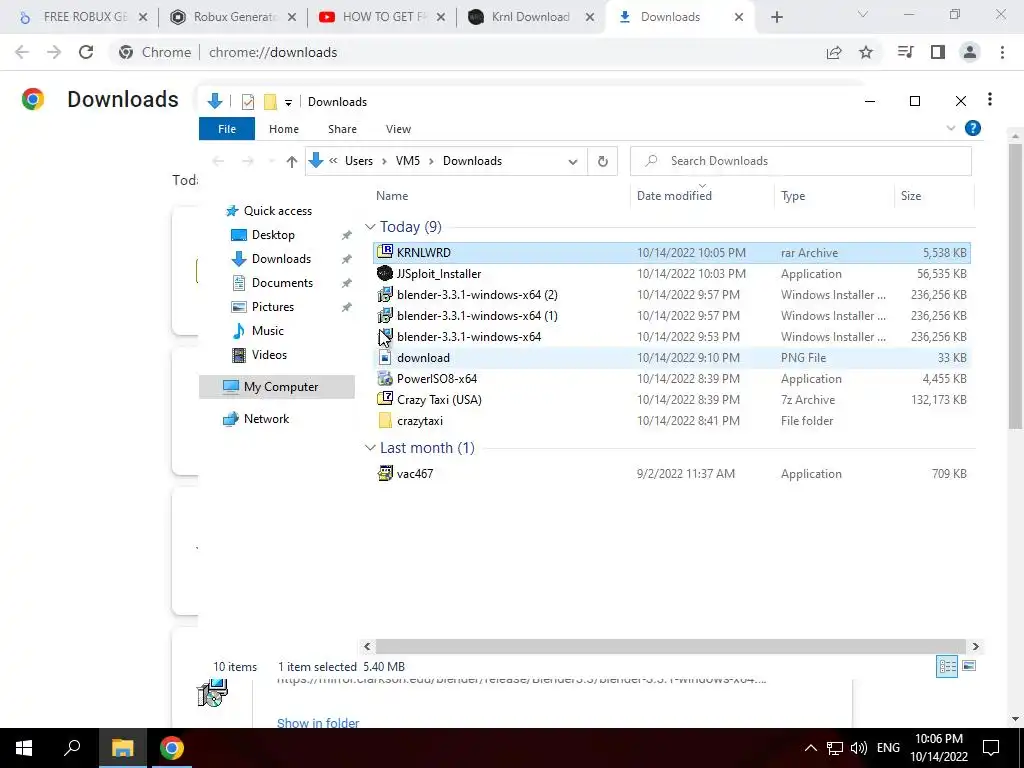Click the Search Downloads field

pyautogui.click(x=801, y=161)
